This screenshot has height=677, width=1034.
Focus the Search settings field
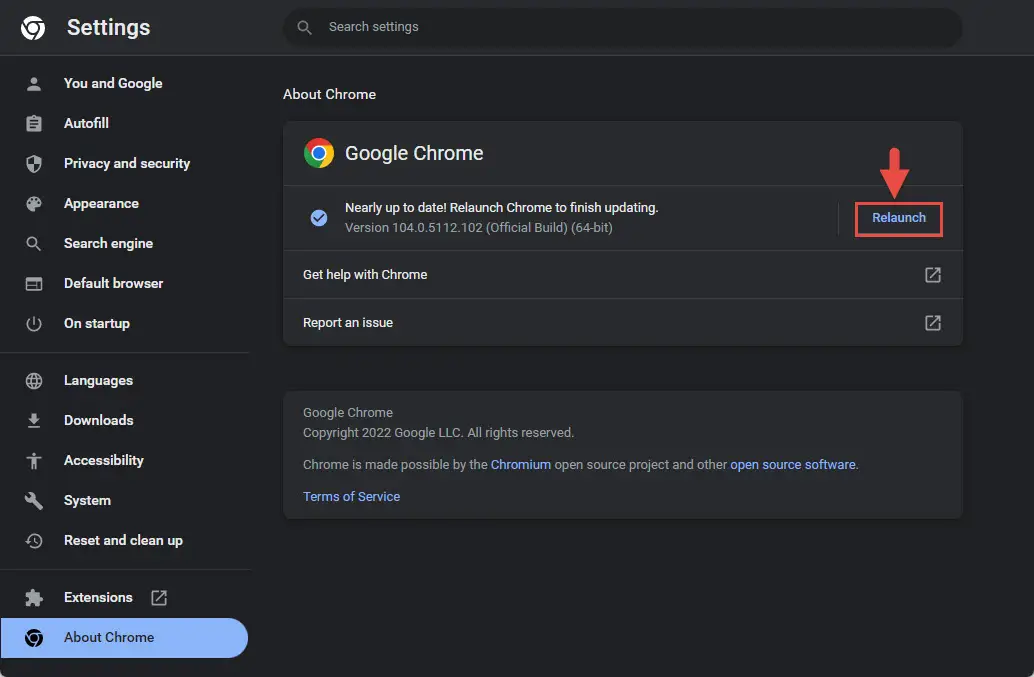tap(622, 27)
